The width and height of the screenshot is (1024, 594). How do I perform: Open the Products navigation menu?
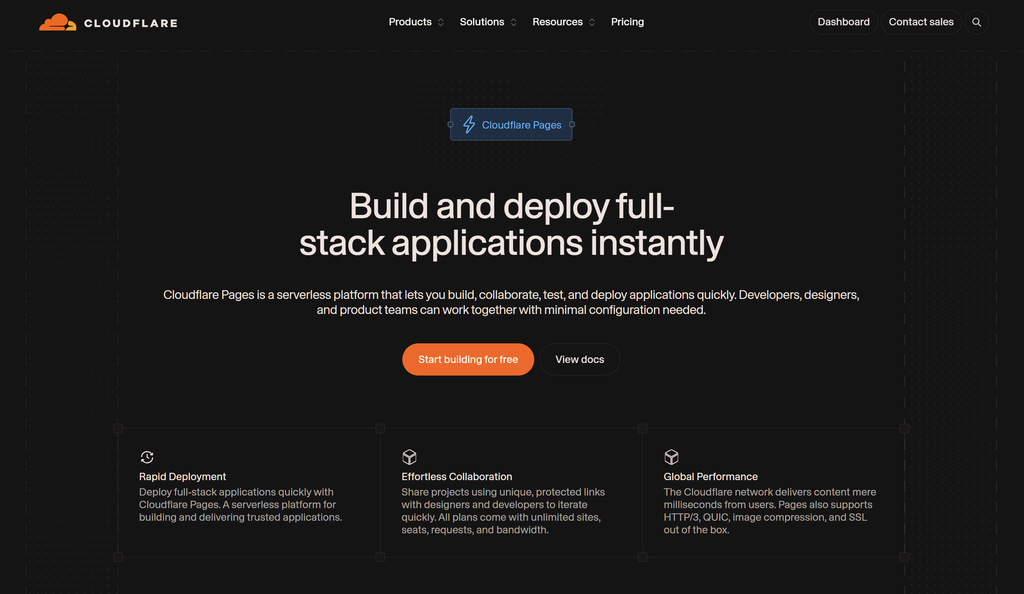pyautogui.click(x=410, y=22)
